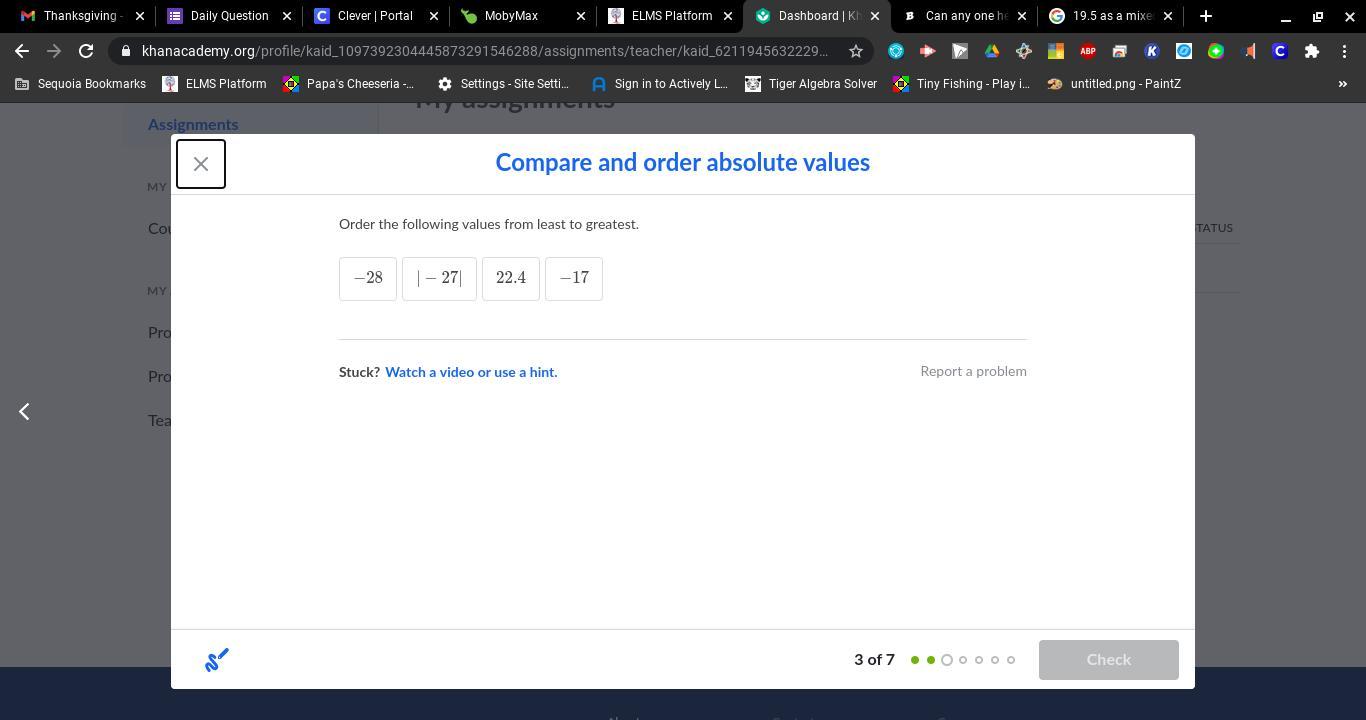
Task: Open the yellow and blue squares extension
Action: point(1056,51)
